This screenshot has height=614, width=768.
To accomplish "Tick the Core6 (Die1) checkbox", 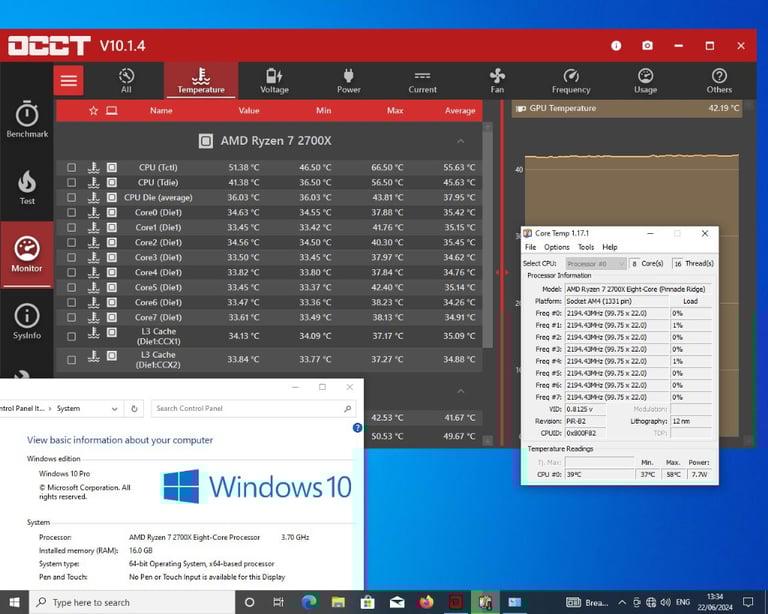I will click(x=72, y=303).
